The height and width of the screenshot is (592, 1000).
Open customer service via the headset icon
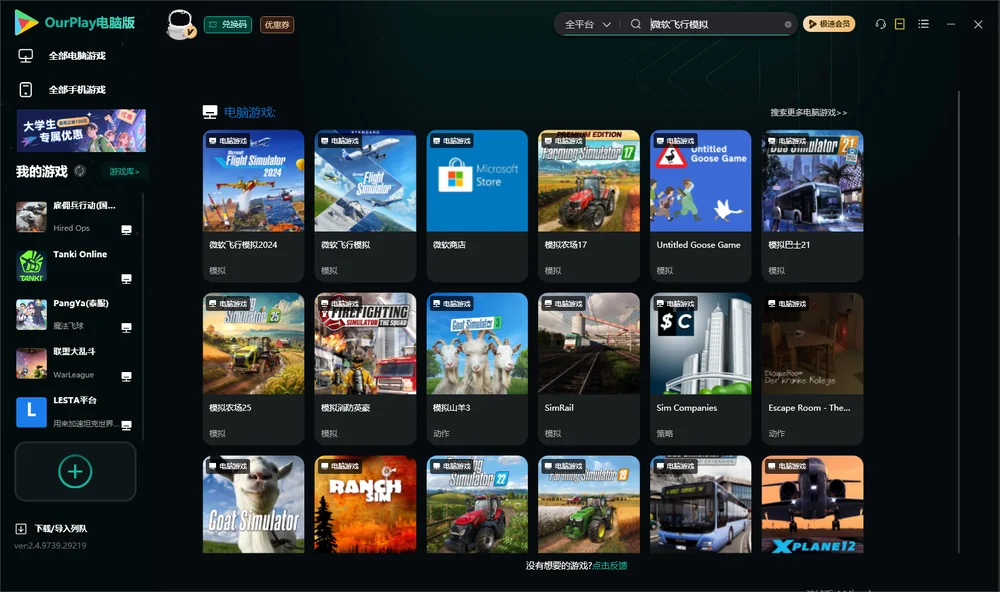coord(880,24)
